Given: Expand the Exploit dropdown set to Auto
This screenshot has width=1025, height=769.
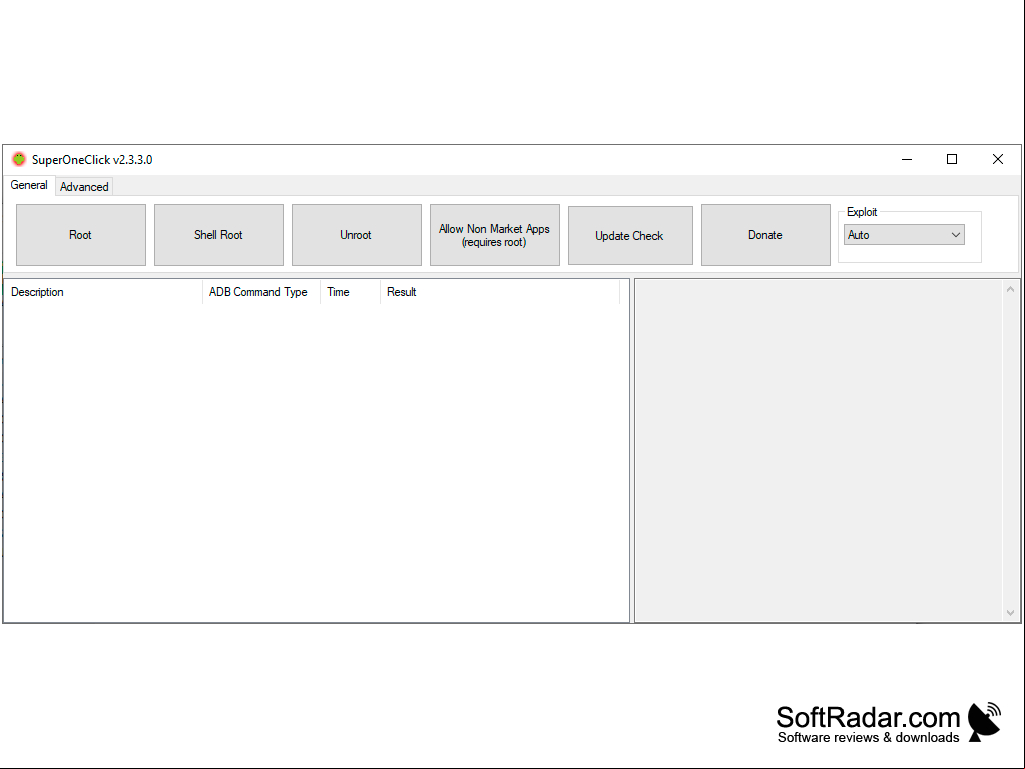Looking at the screenshot, I should 904,235.
